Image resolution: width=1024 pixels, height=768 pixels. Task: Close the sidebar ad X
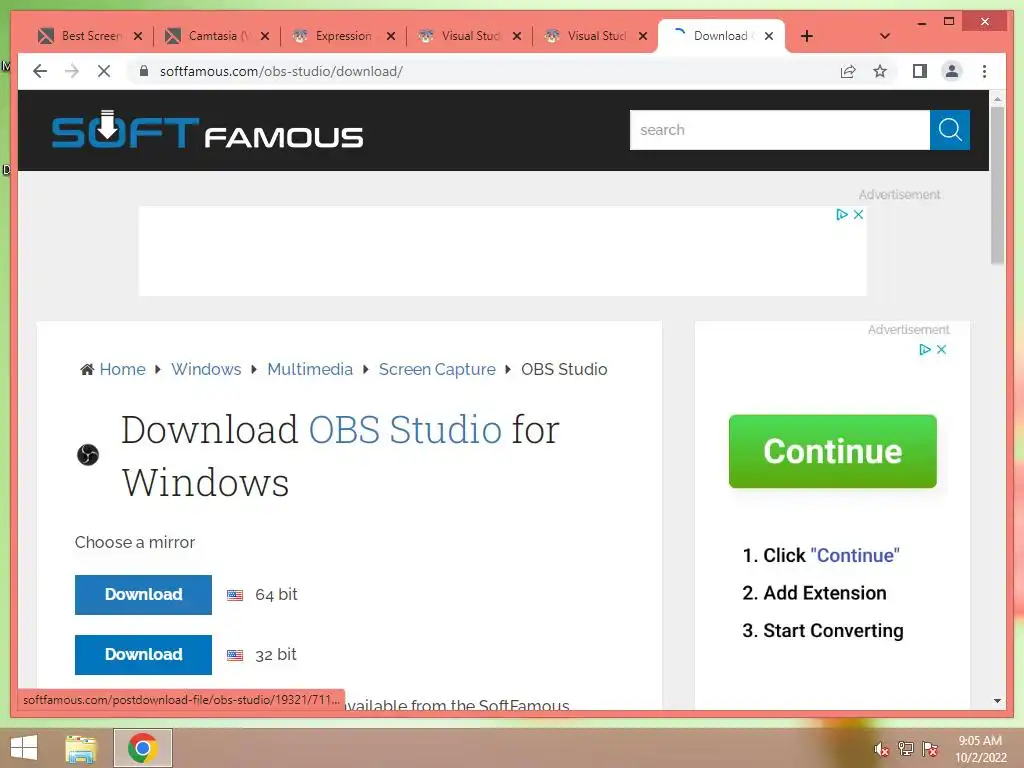pos(941,349)
